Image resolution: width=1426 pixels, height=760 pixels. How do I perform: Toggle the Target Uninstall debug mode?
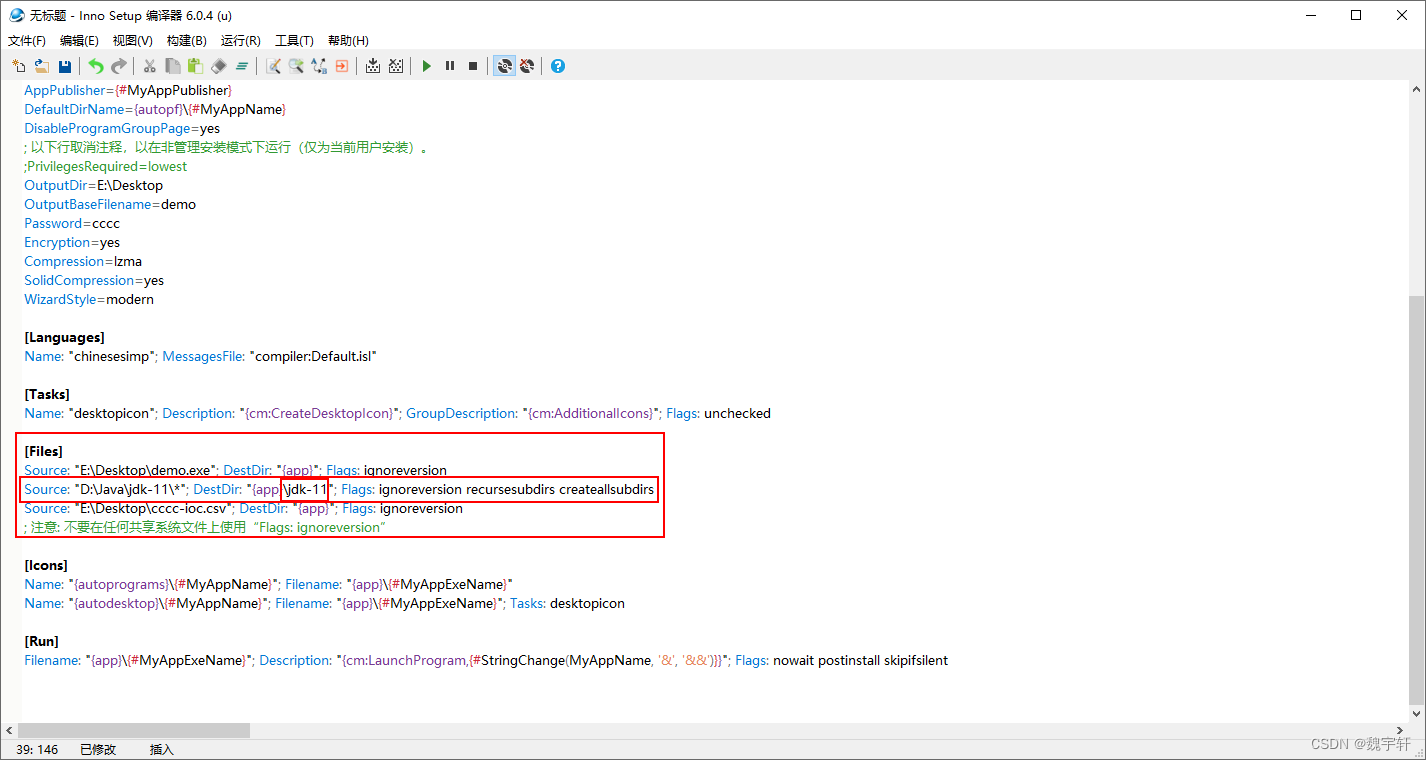pyautogui.click(x=527, y=66)
